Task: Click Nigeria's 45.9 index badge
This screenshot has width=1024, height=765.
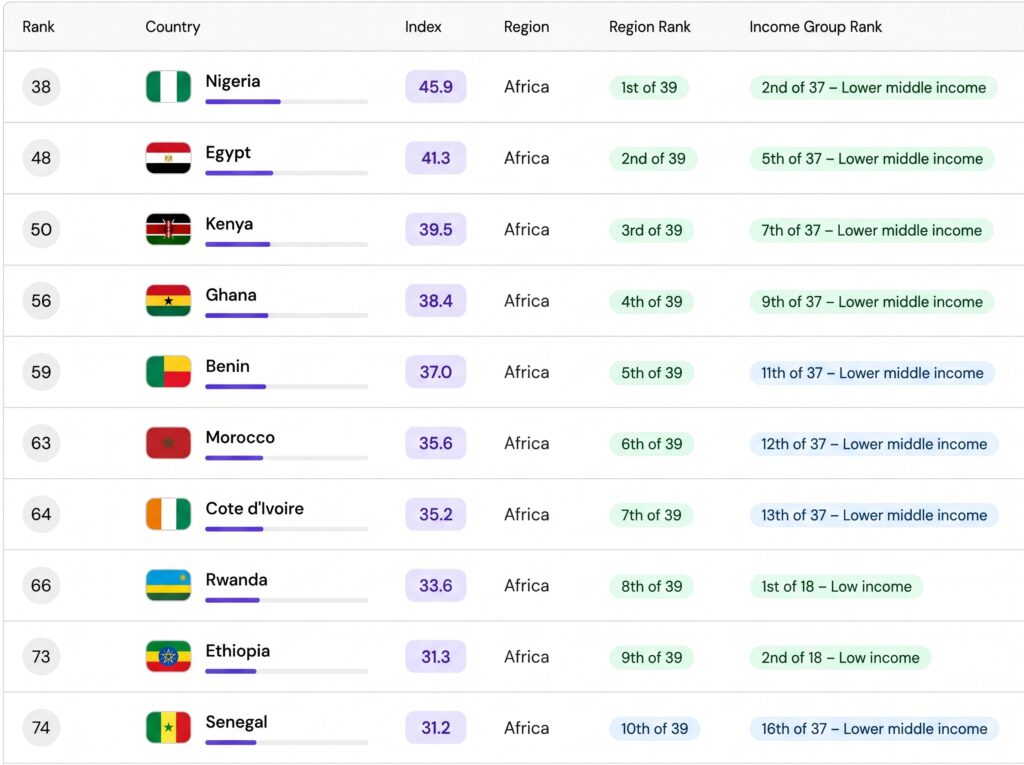Action: [436, 86]
